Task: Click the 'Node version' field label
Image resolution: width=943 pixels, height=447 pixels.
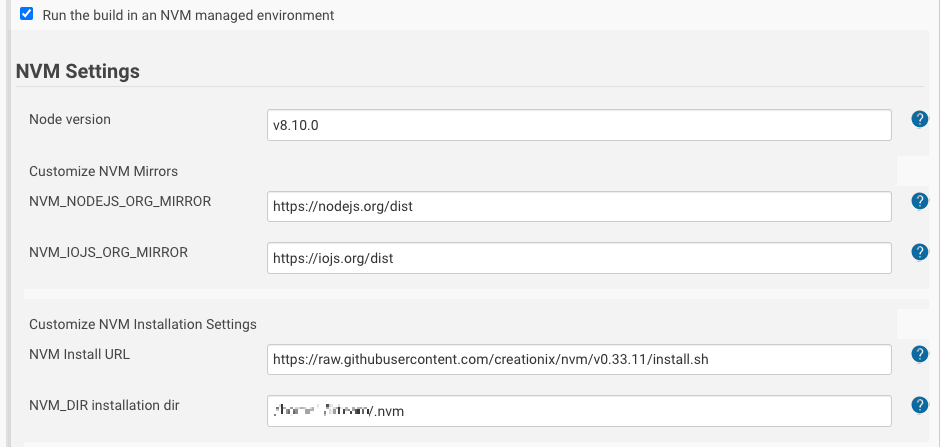Action: 70,119
